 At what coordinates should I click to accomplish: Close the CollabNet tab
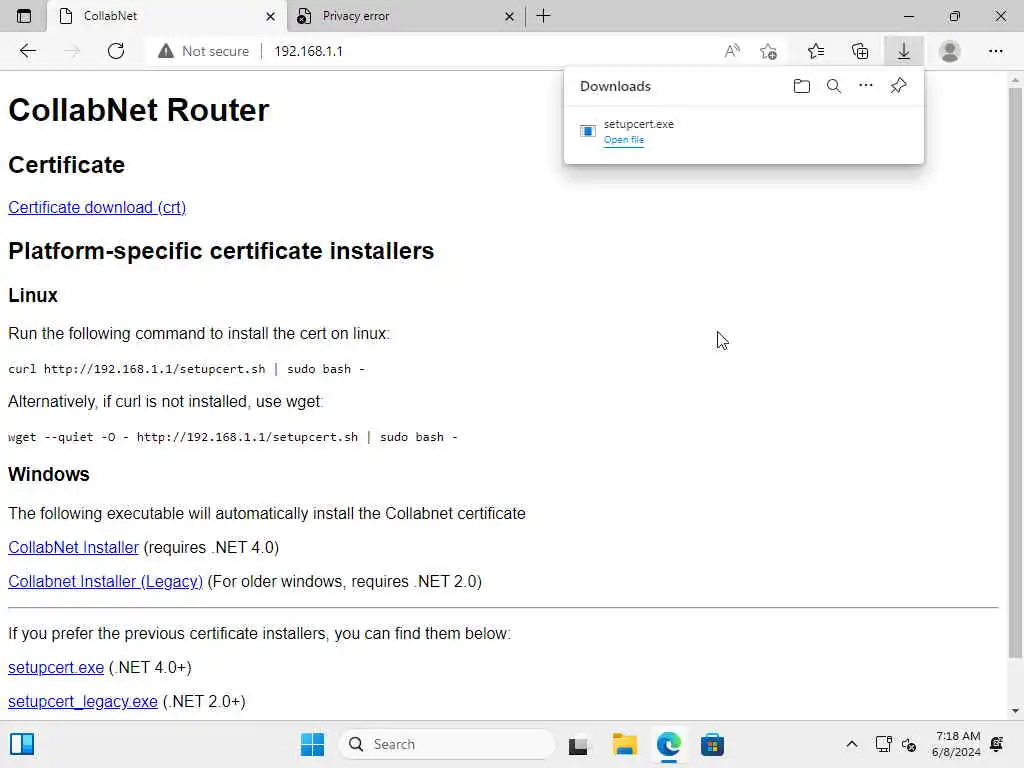pyautogui.click(x=270, y=16)
